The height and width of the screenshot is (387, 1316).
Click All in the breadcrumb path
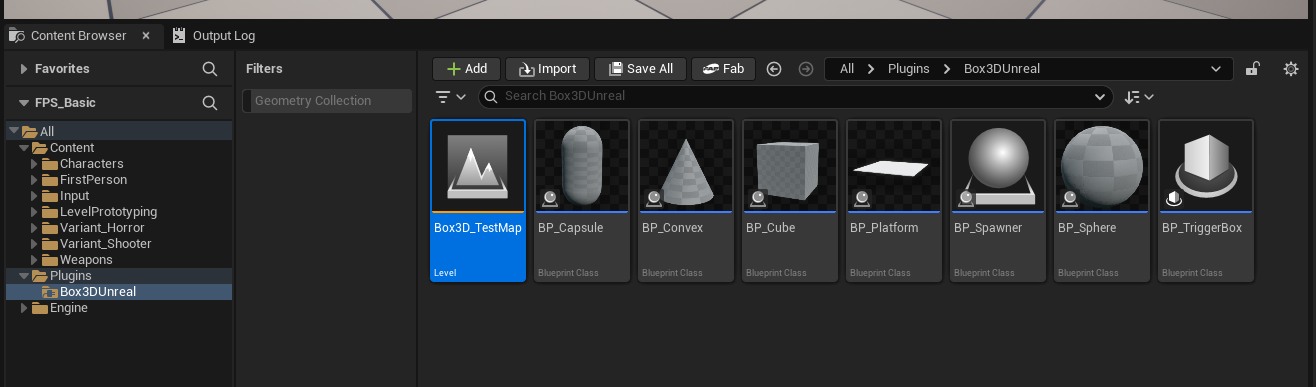pos(847,69)
